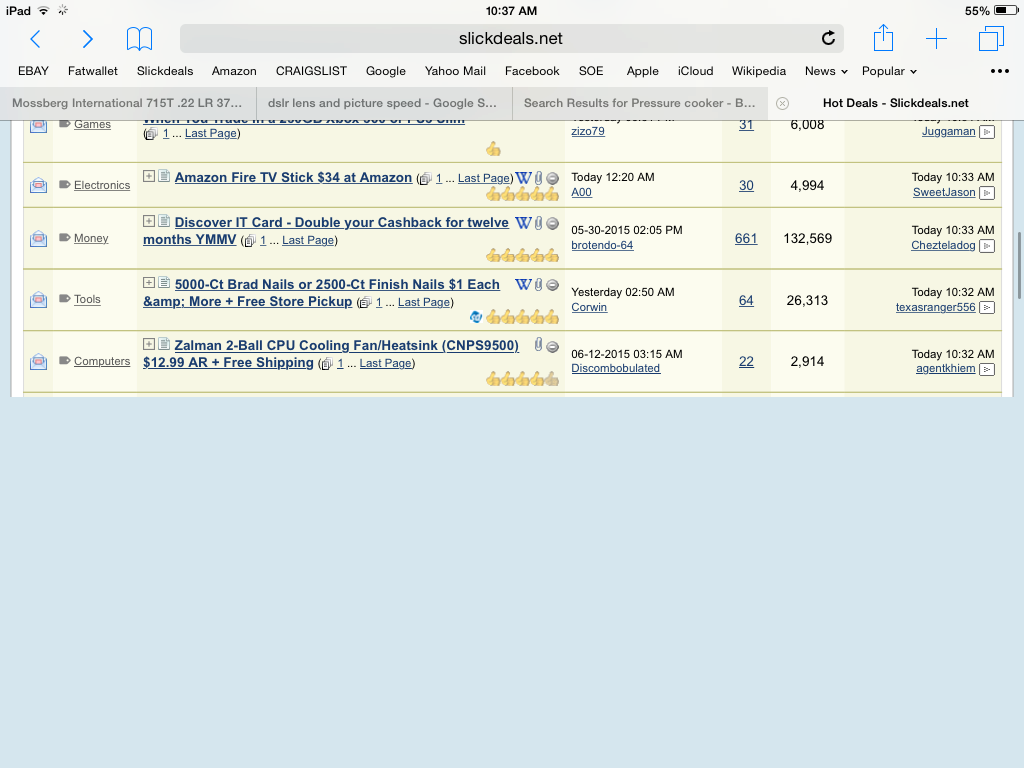Viewport: 1024px width, 768px height.
Task: Open Wikipedia favorites bookmark
Action: (x=758, y=71)
